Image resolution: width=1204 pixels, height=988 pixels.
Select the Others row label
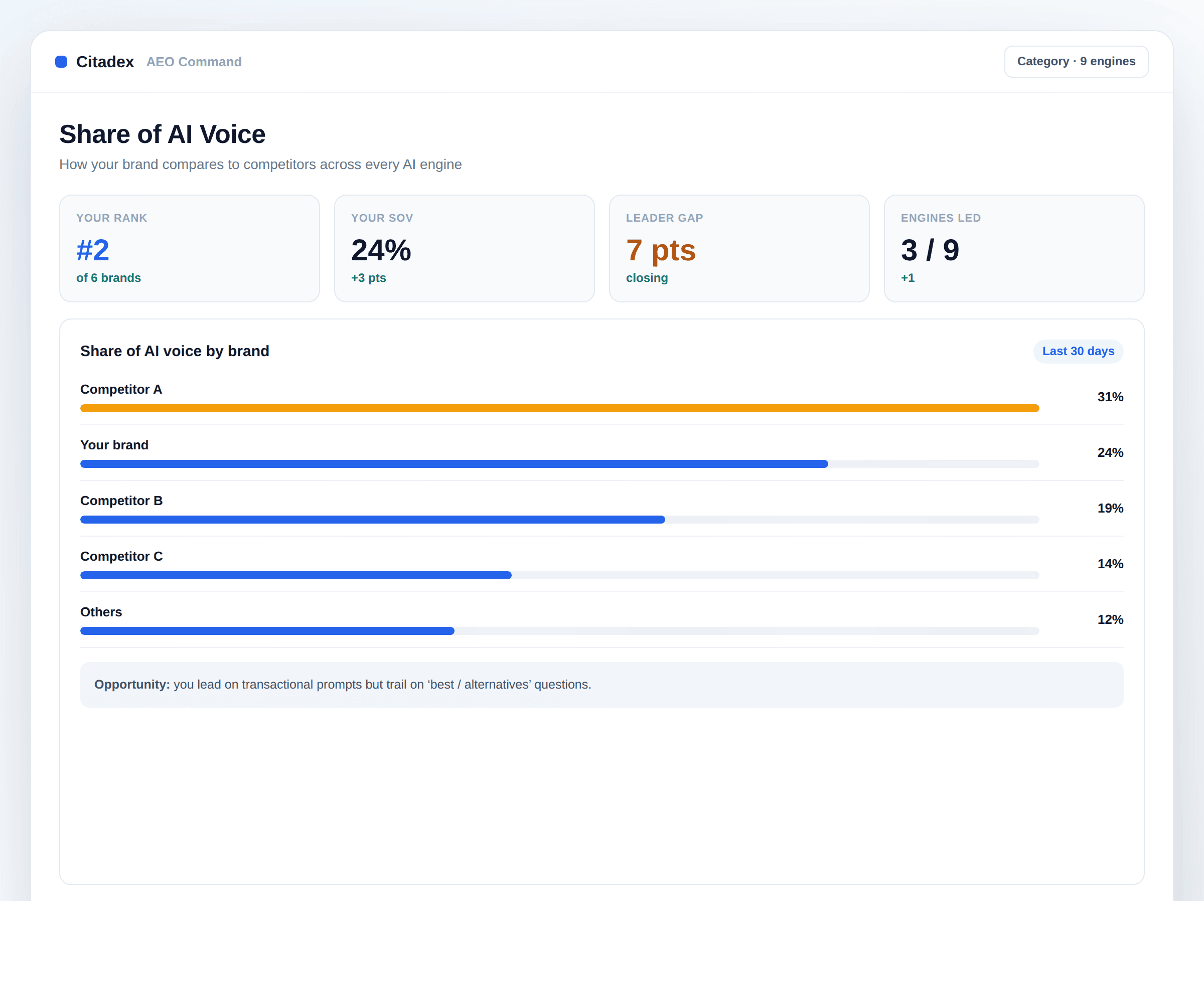[101, 612]
